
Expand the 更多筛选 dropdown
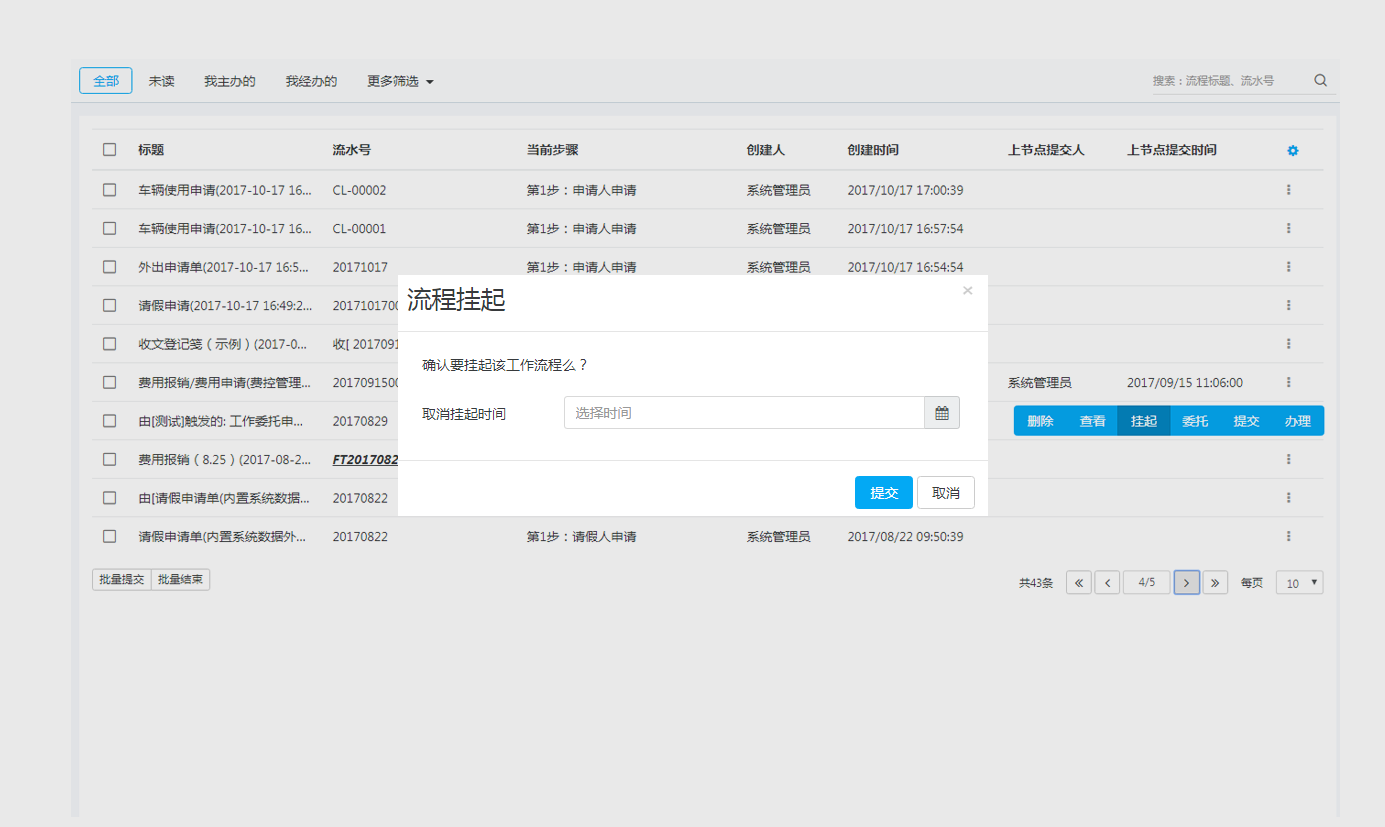click(400, 81)
